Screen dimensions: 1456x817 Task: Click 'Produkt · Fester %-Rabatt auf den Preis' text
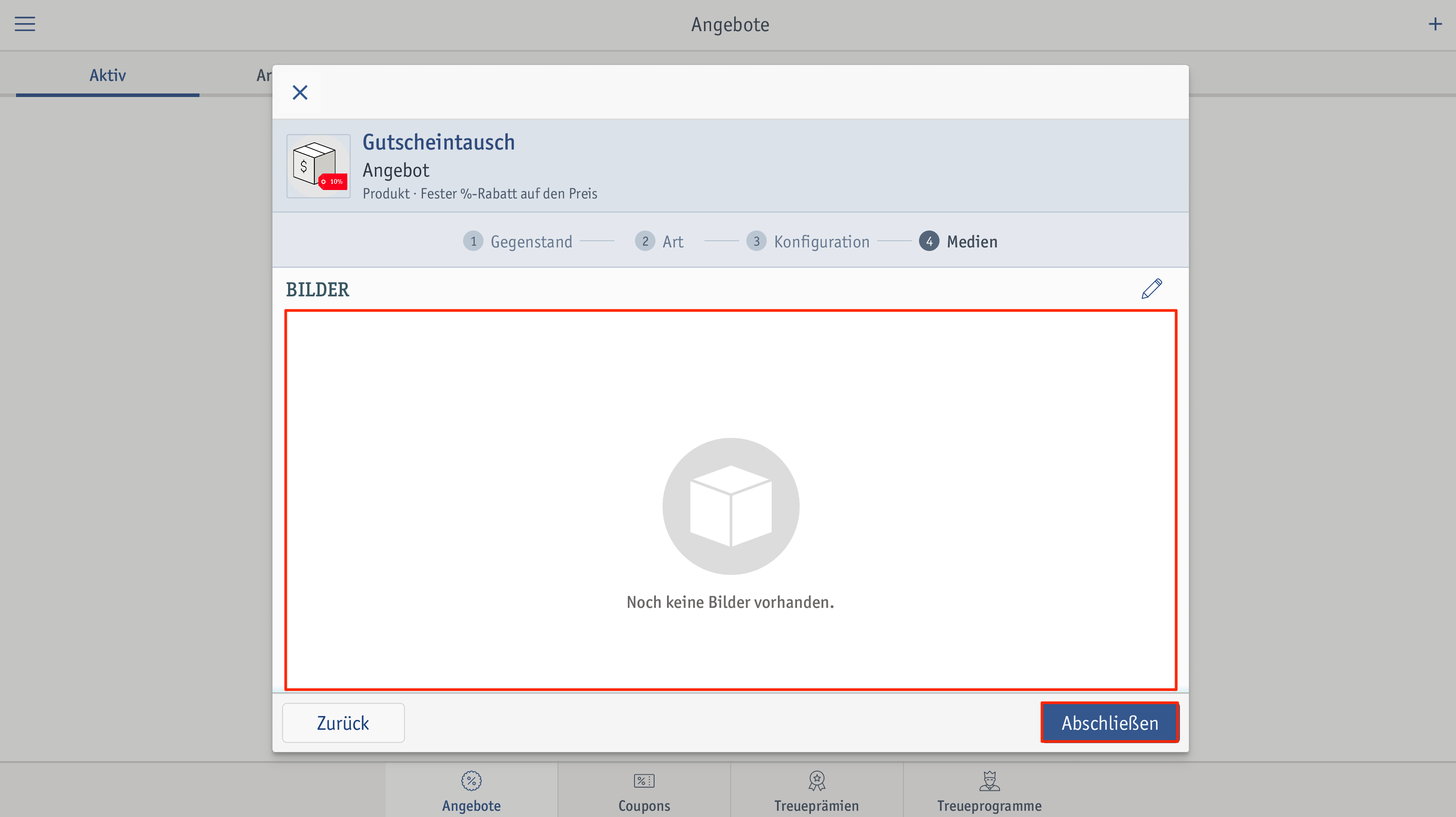click(x=480, y=194)
